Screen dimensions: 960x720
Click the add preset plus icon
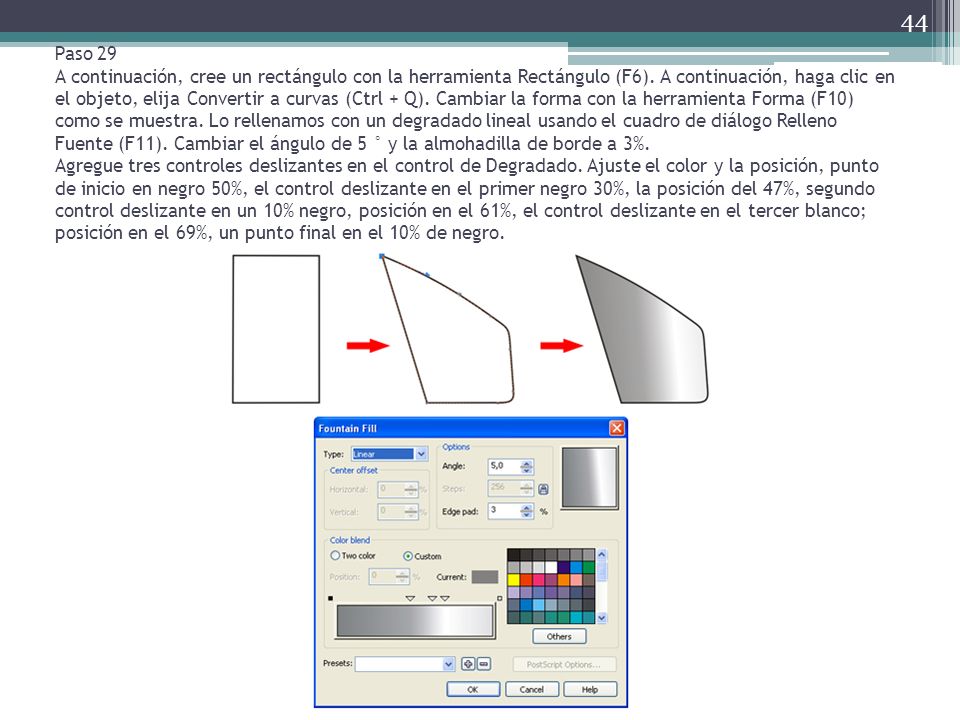coord(468,664)
